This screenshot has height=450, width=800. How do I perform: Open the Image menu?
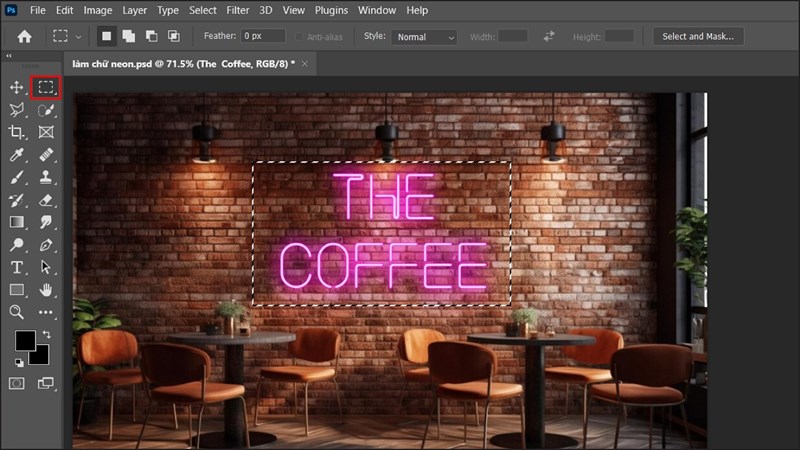(97, 10)
